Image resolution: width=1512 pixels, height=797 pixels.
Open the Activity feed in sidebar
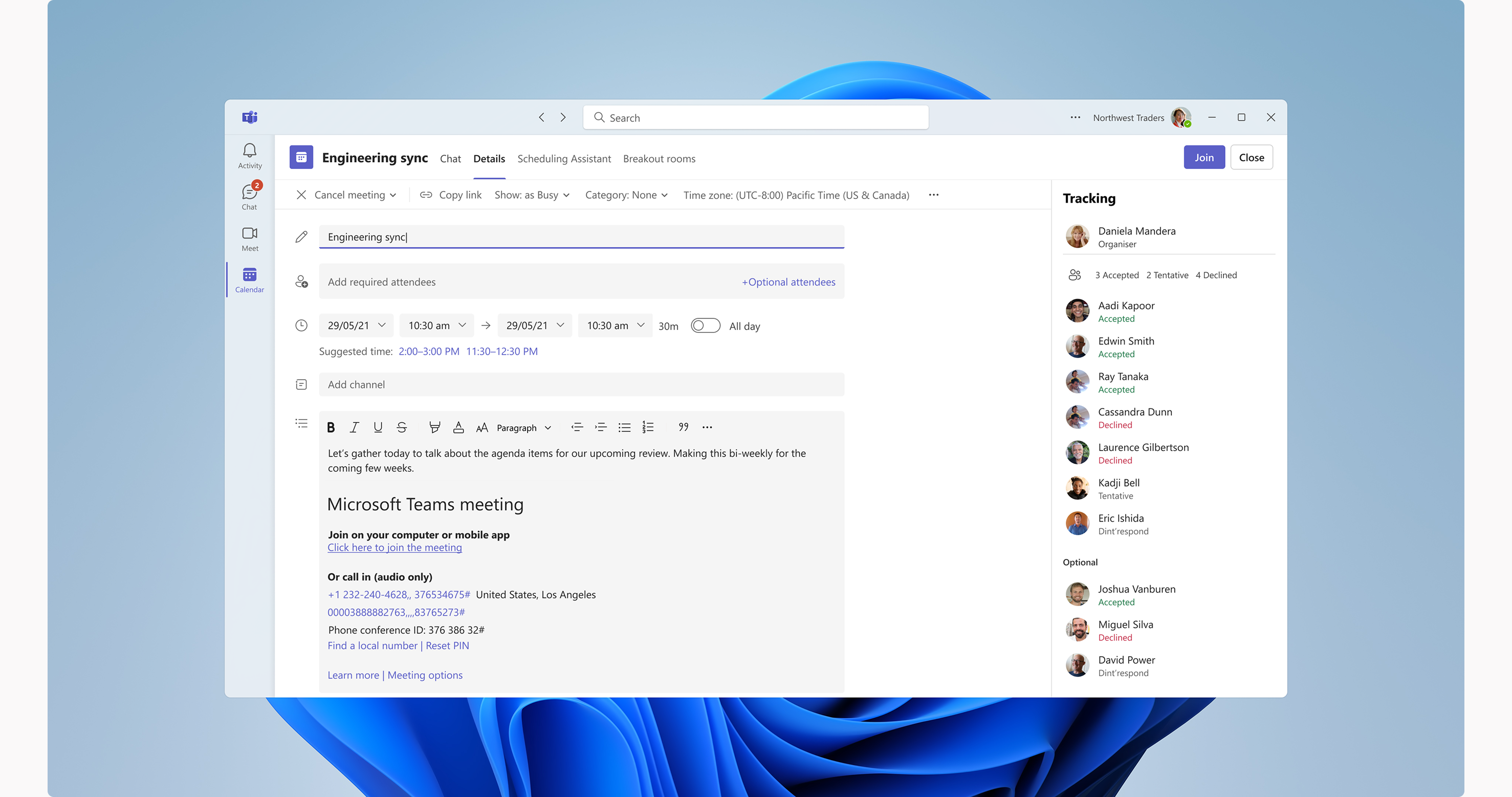pos(250,156)
